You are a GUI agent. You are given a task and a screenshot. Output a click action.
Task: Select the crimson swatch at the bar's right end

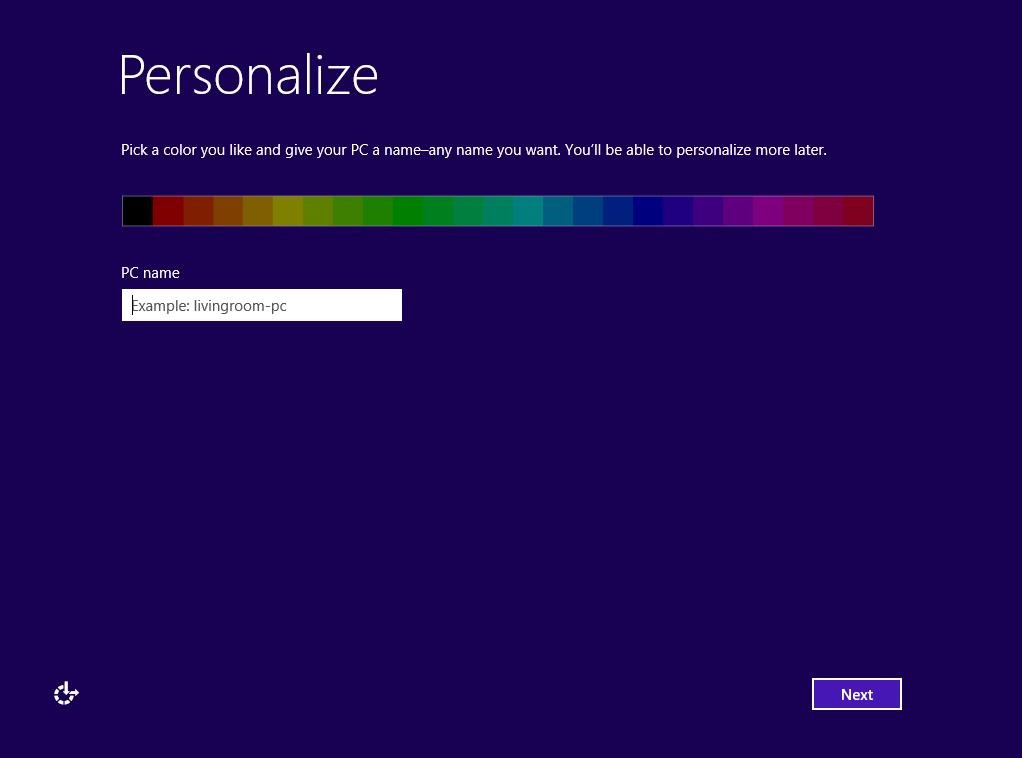coord(860,211)
